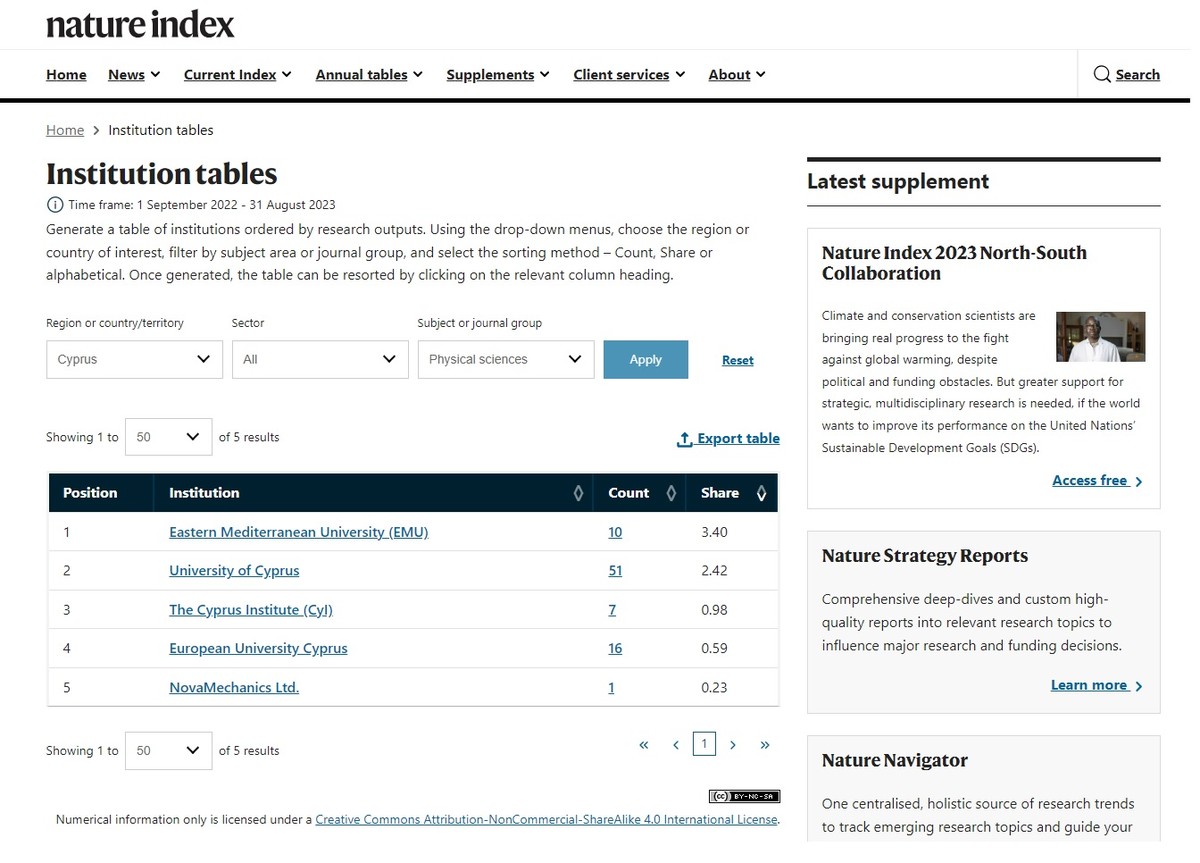Viewport: 1200px width, 863px height.
Task: Change the Subject or journal group dropdown
Action: point(506,359)
